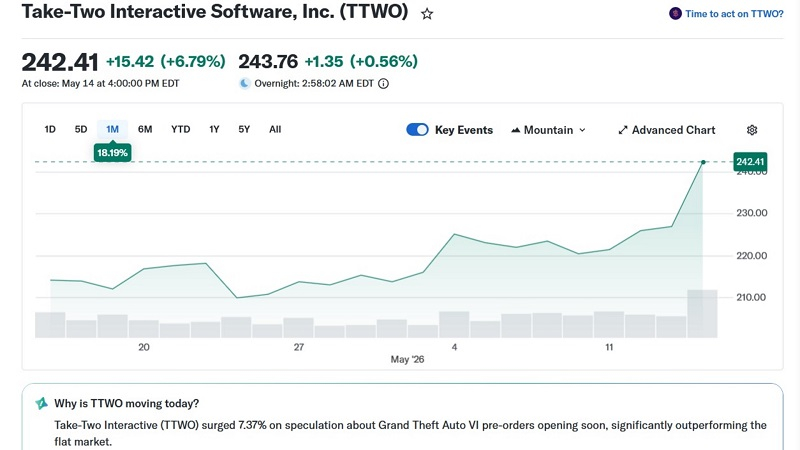The height and width of the screenshot is (450, 800).
Task: Click the At close: May 14 timestamp
Action: [101, 83]
